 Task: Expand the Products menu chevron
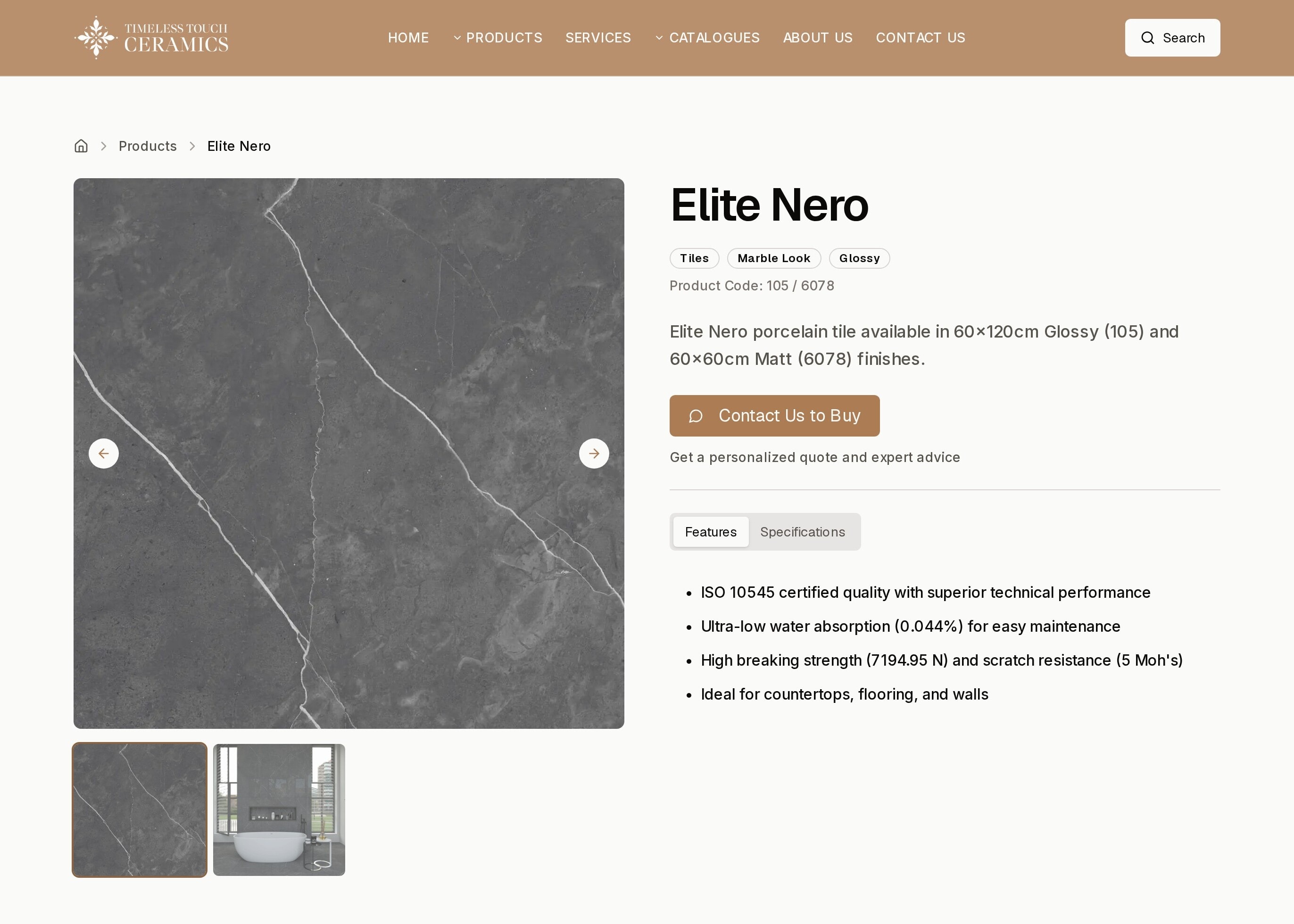point(457,38)
